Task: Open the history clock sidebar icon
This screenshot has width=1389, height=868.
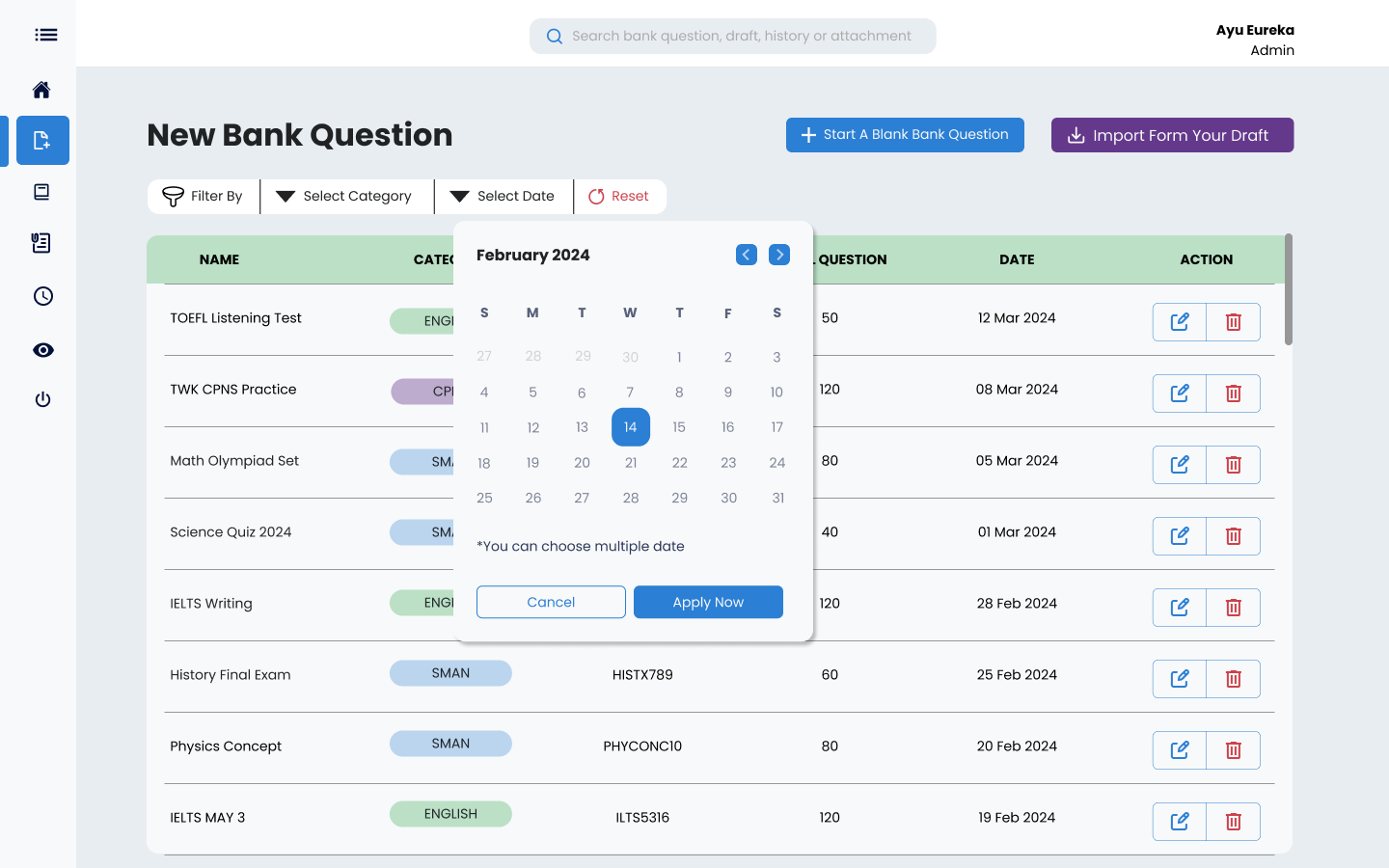Action: pyautogui.click(x=42, y=296)
